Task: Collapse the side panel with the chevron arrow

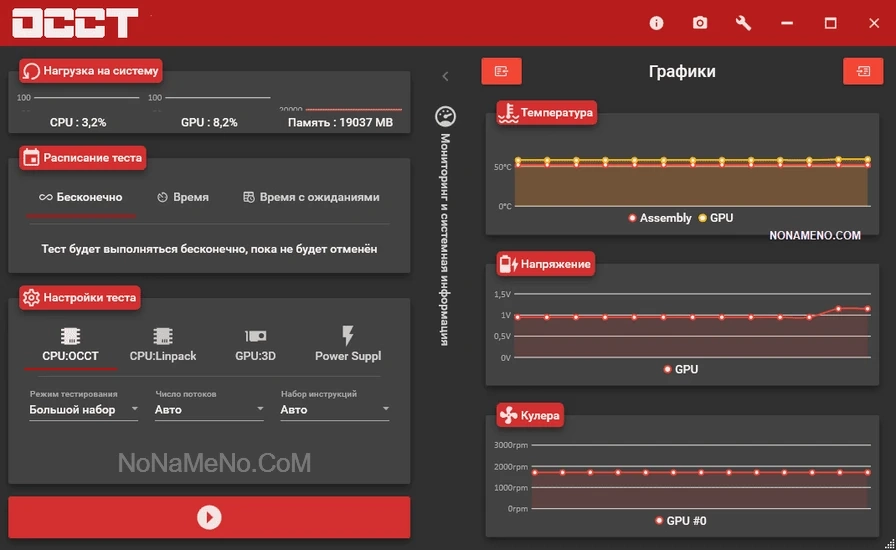Action: click(x=445, y=76)
